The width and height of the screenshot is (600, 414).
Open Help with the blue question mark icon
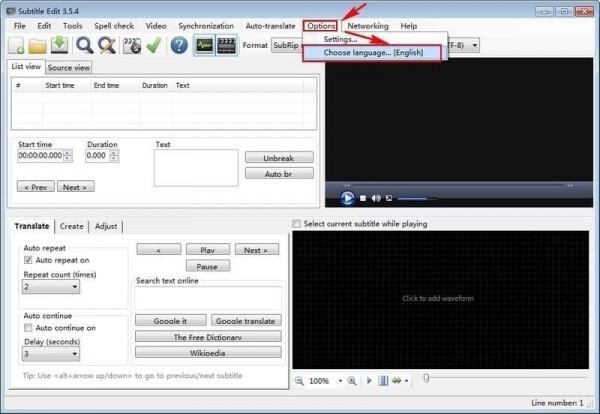coord(179,45)
